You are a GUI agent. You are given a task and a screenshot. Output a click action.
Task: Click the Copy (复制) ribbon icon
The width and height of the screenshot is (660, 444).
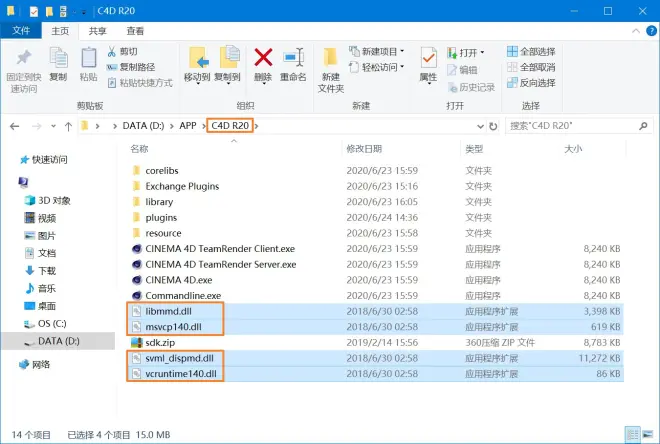[59, 58]
